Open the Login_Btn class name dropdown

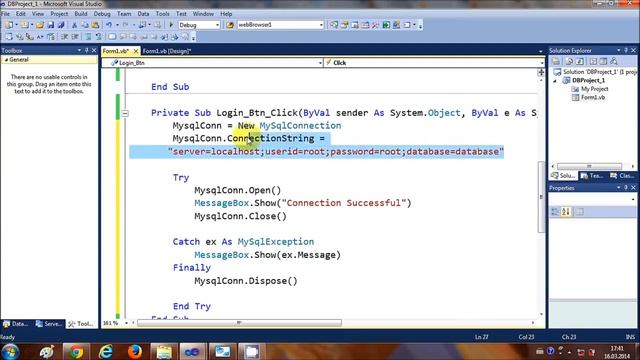tap(320, 63)
